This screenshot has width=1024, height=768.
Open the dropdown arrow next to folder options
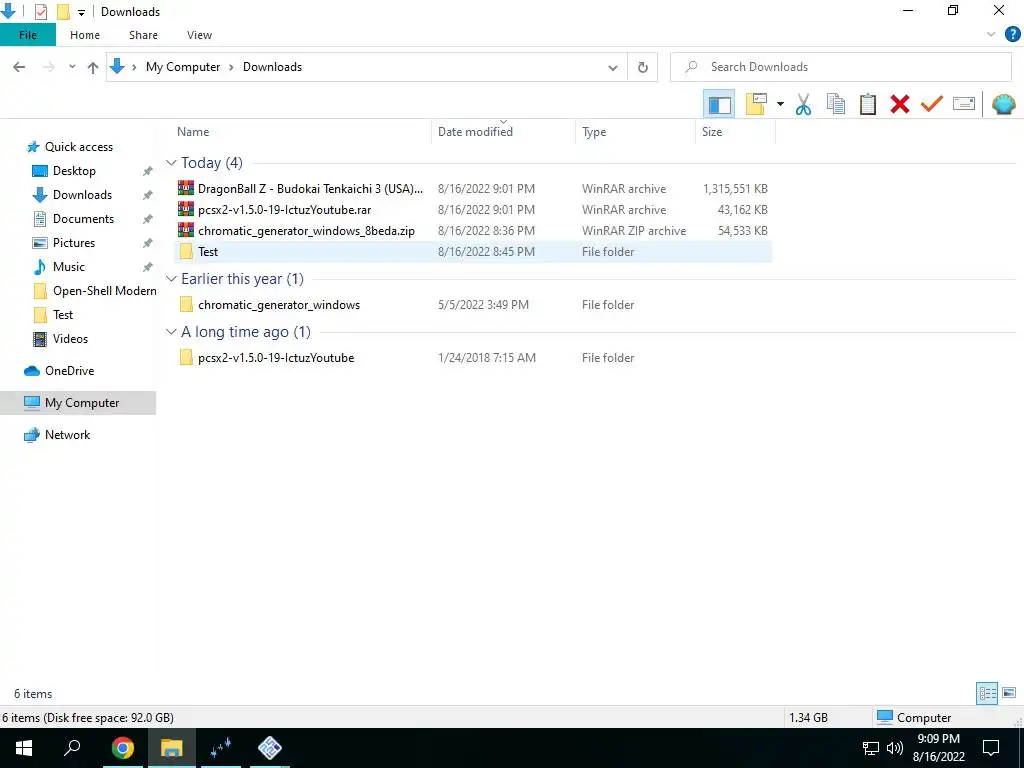(x=780, y=104)
